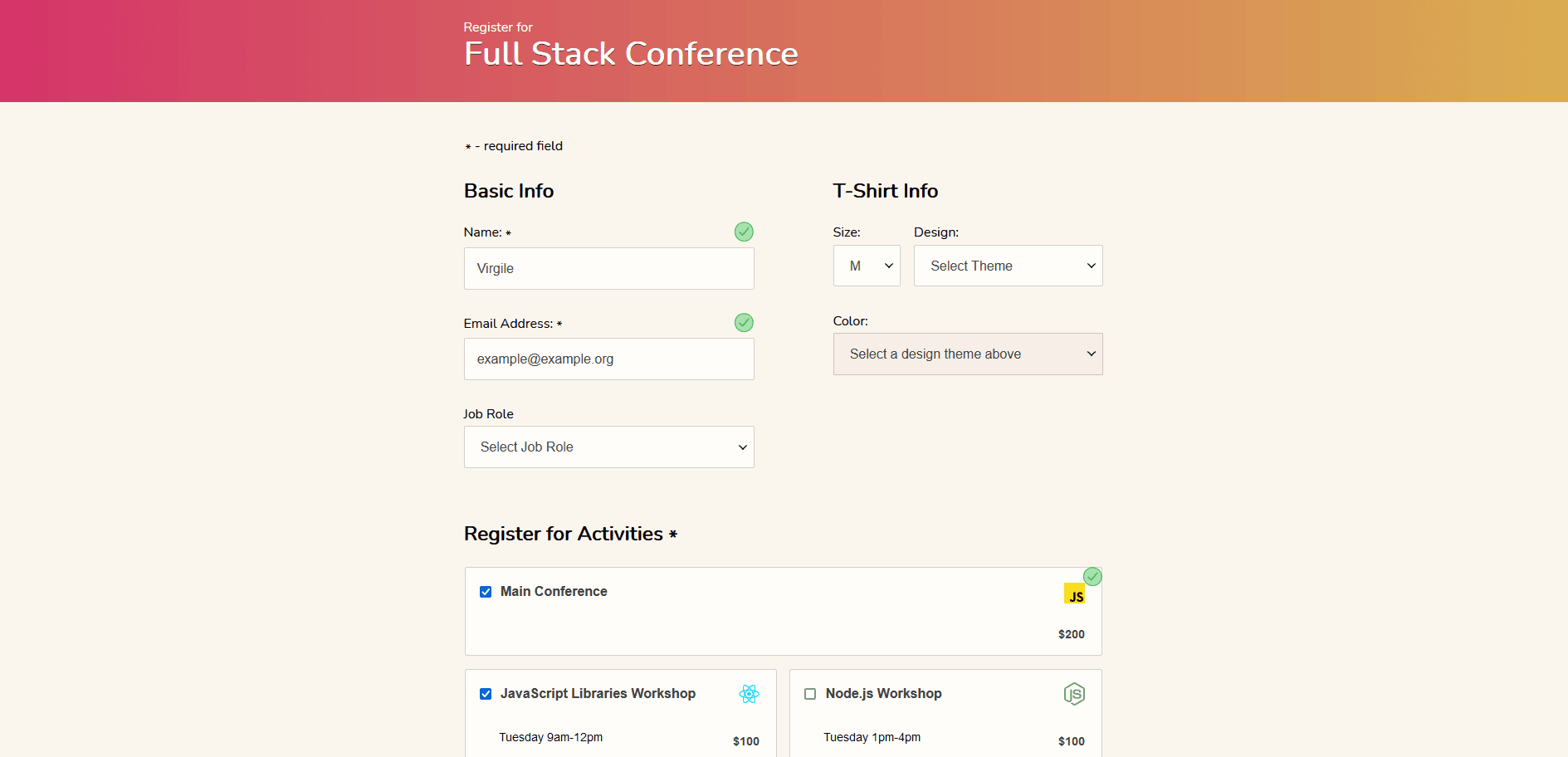Expand the Select Theme design dropdown
Screen dimensions: 1568x757
pos(1008,266)
